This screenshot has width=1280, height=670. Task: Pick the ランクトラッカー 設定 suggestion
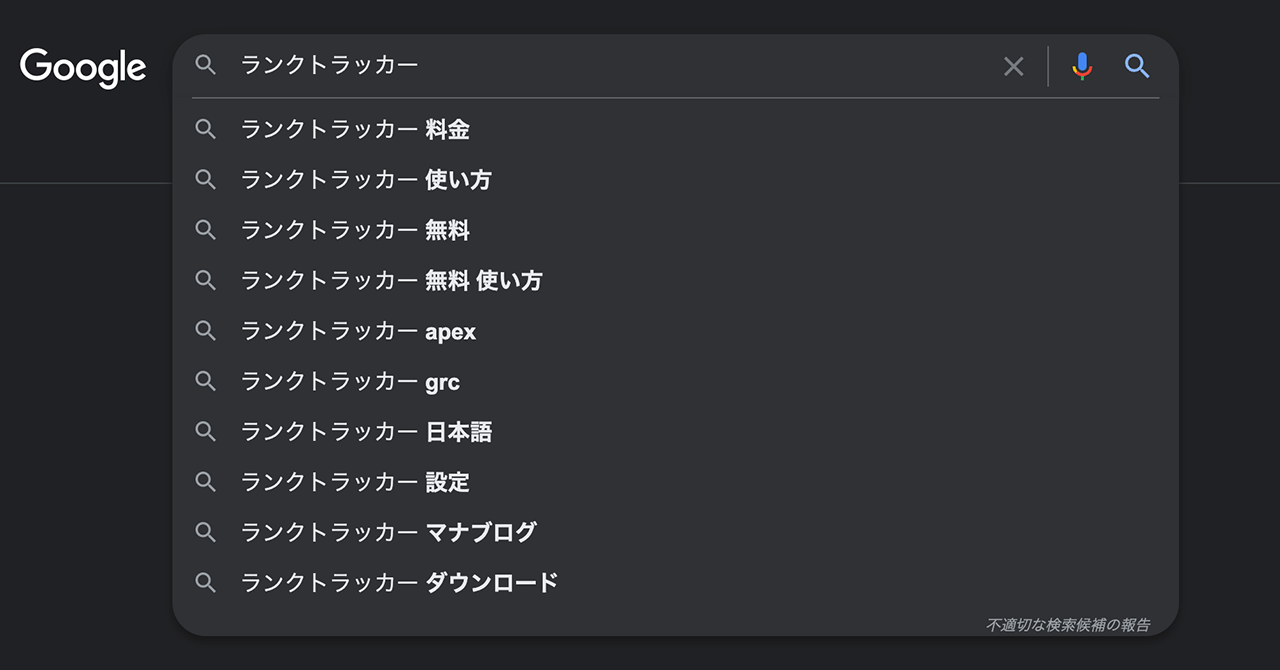coord(355,482)
